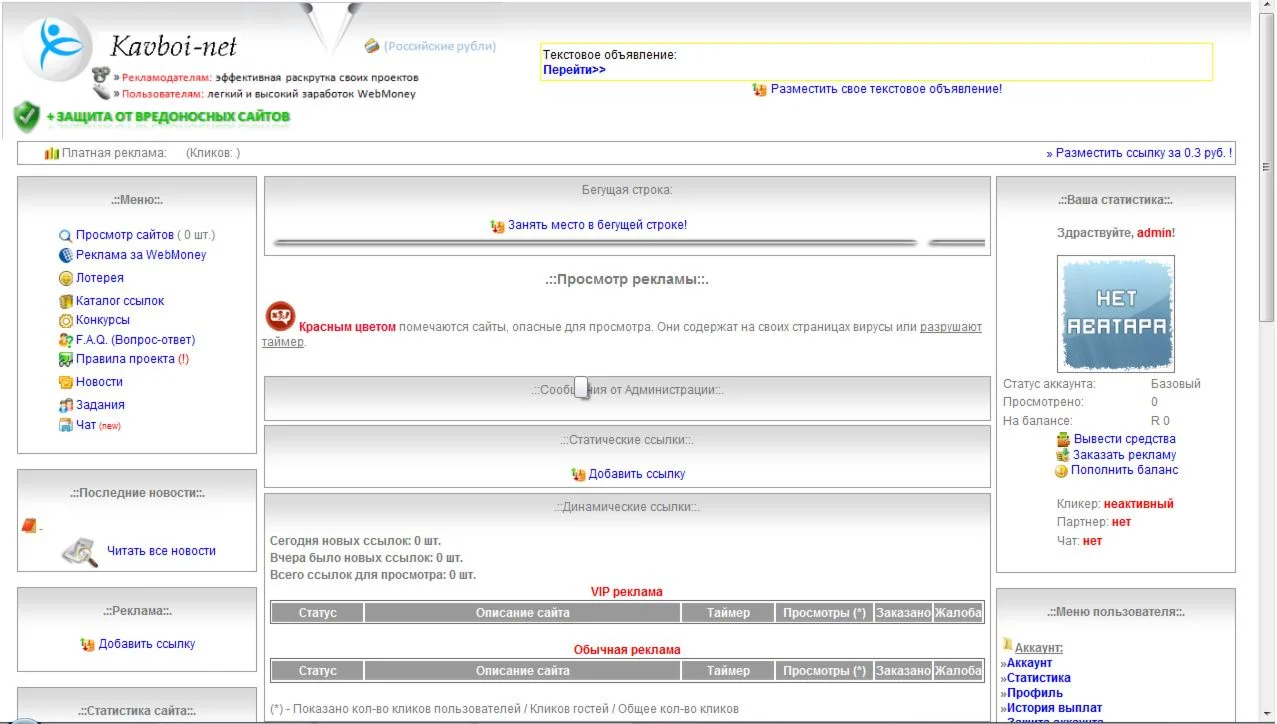The height and width of the screenshot is (724, 1277).
Task: Click the Конкурсы icon
Action: tap(66, 321)
